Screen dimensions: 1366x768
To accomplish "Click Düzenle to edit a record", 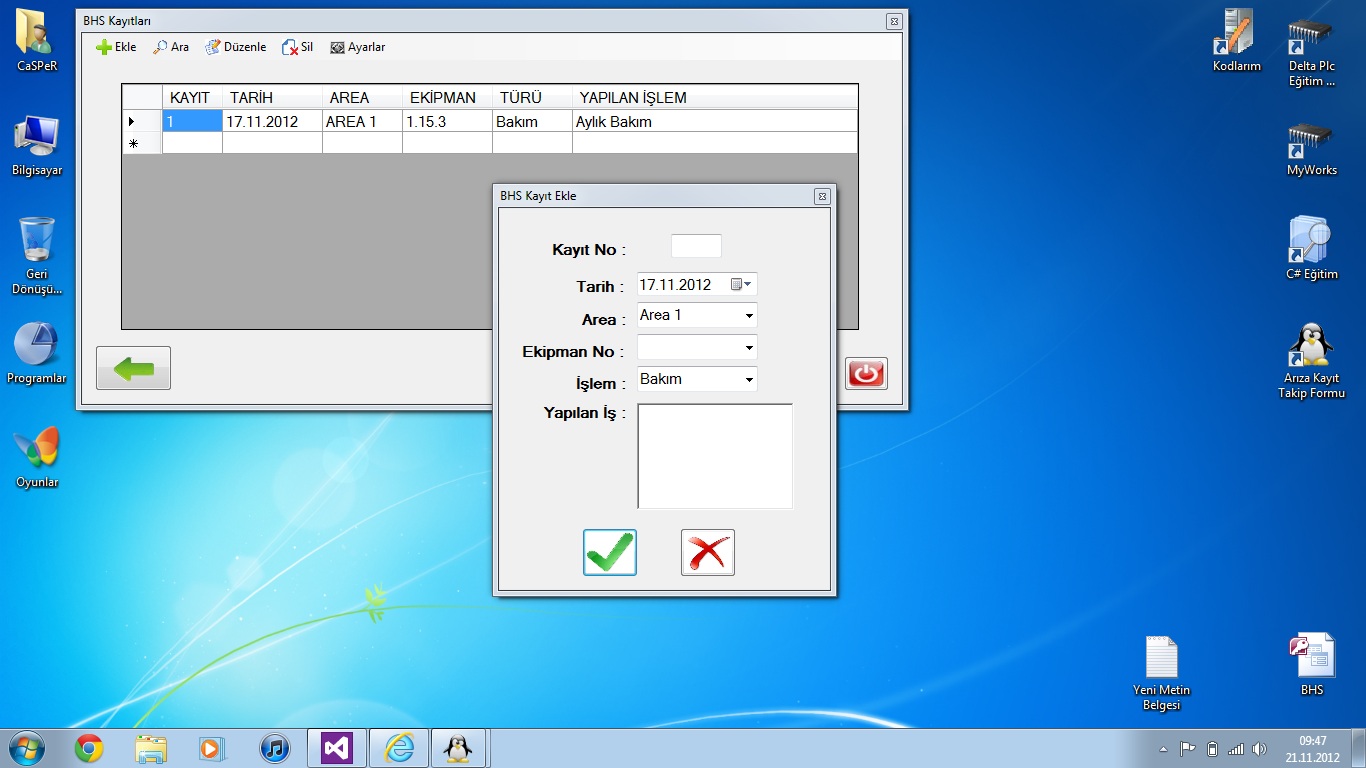I will click(236, 47).
